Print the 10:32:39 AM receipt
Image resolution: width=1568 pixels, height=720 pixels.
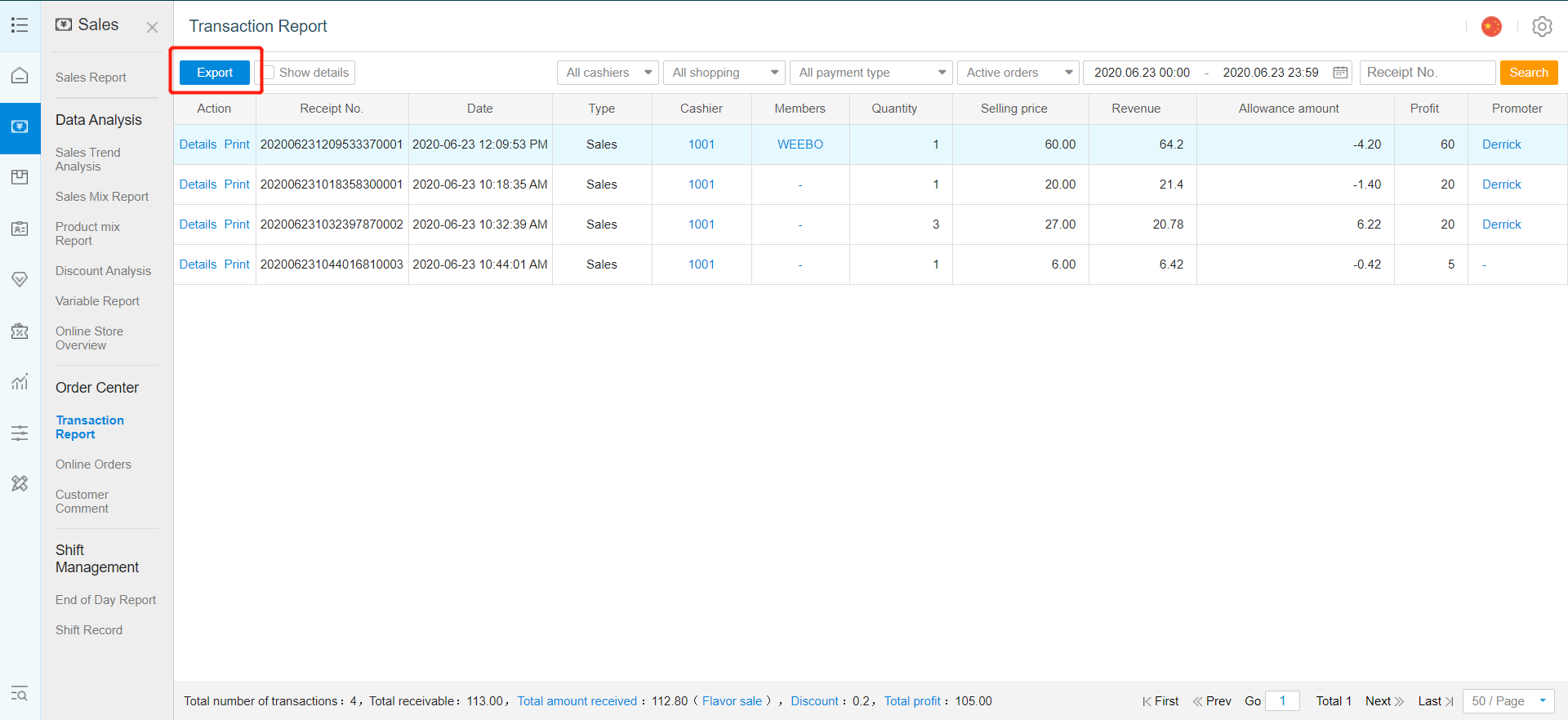[x=237, y=224]
